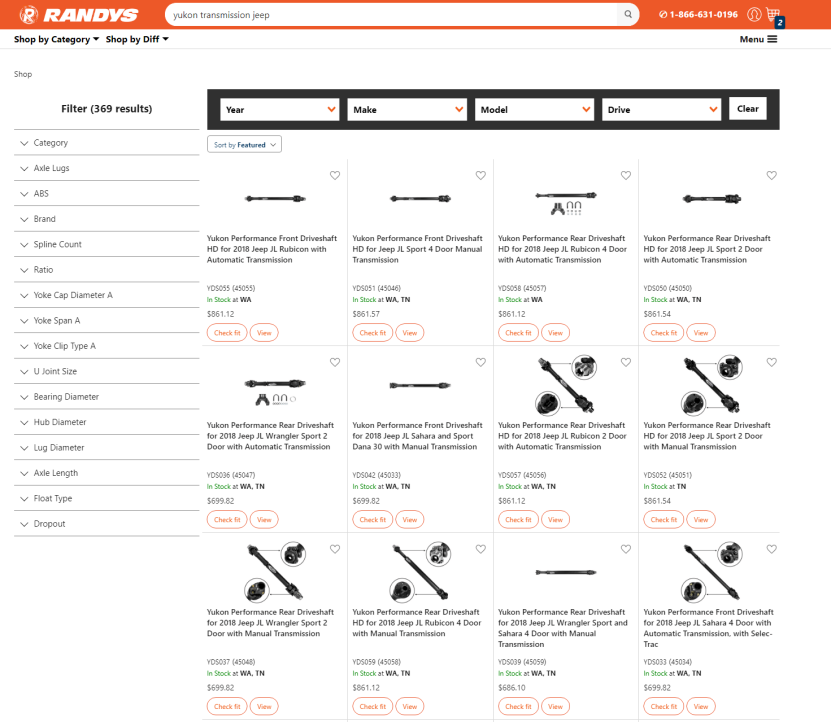This screenshot has height=722, width=831.
Task: Expand the Float Type filter
Action: tap(107, 499)
